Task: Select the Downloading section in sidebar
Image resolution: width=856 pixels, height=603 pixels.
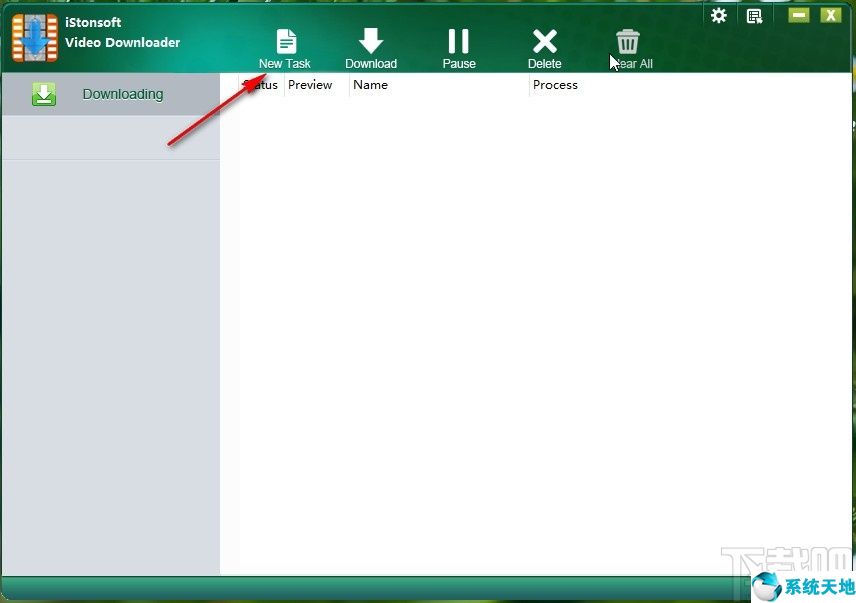Action: 121,93
